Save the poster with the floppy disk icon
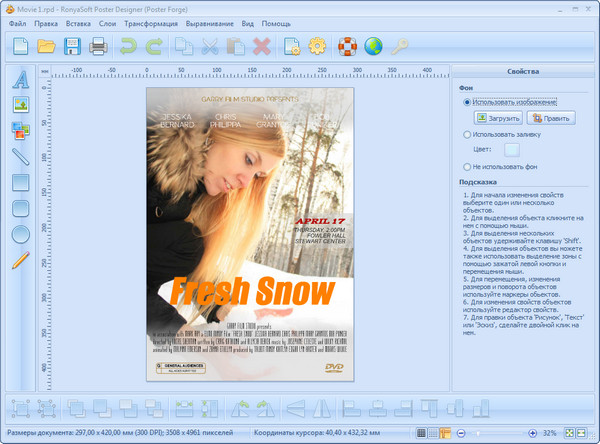600x444 pixels. click(73, 45)
